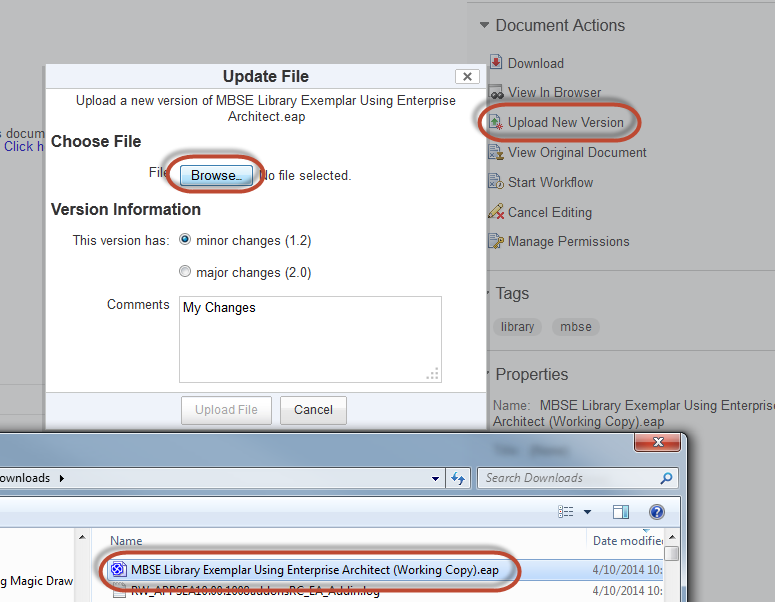Click the change view icon in file dialog
775x602 pixels.
pos(566,512)
